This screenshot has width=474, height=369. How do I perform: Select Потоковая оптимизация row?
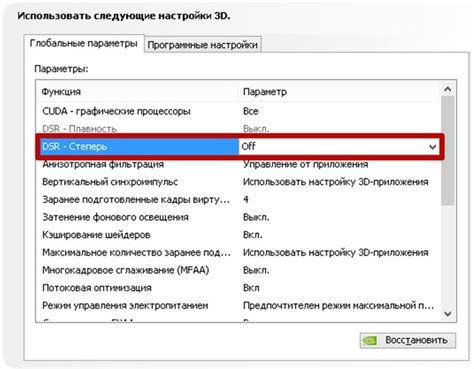point(239,288)
